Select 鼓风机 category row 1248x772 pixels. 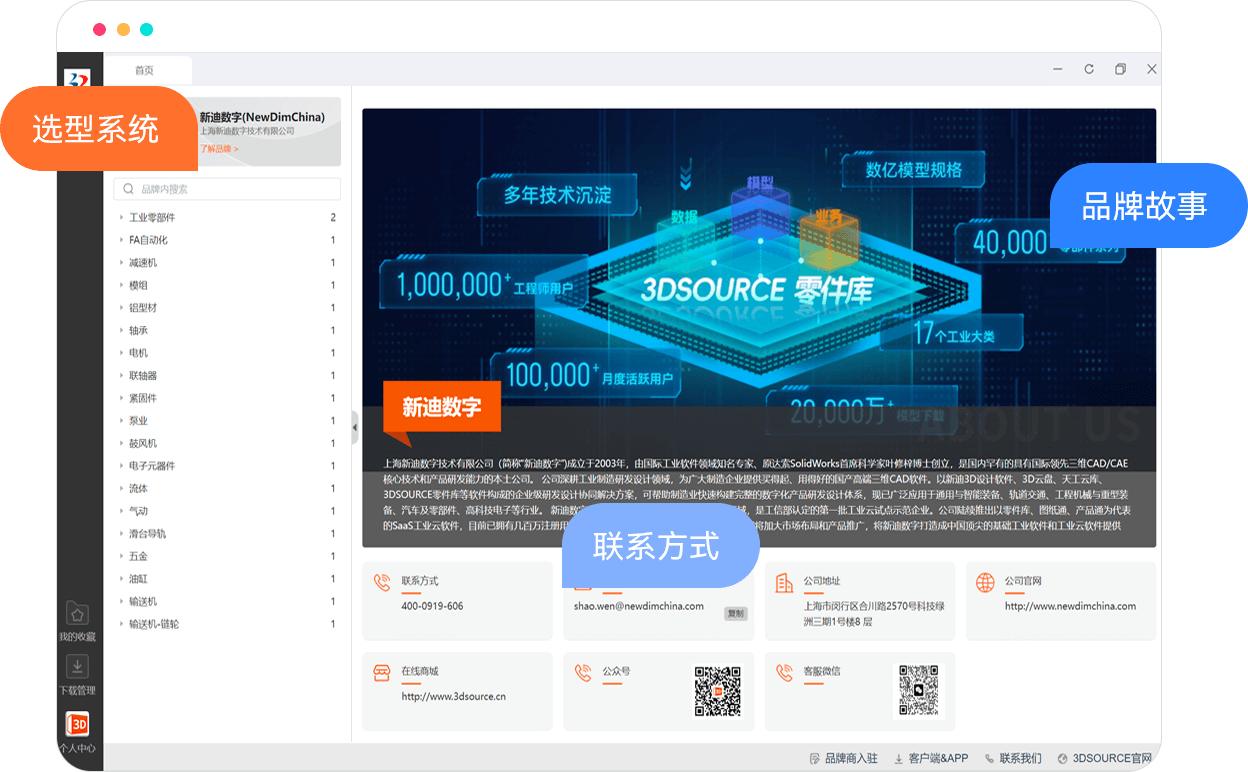[227, 443]
